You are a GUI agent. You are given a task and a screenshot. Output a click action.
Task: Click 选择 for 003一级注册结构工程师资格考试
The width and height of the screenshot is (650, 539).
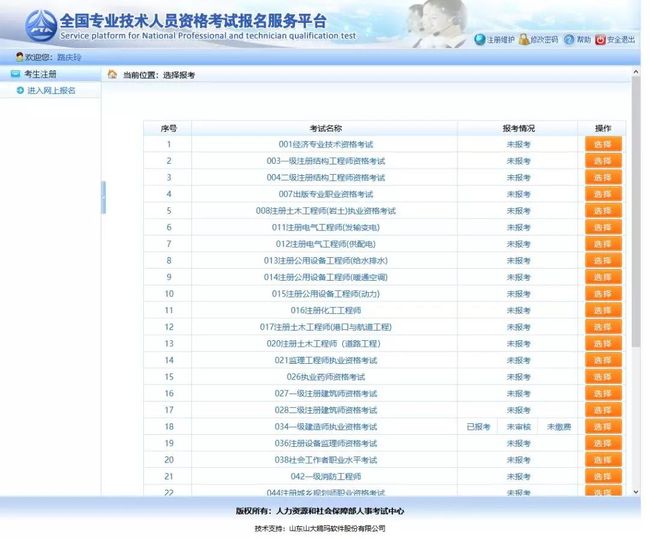[603, 161]
